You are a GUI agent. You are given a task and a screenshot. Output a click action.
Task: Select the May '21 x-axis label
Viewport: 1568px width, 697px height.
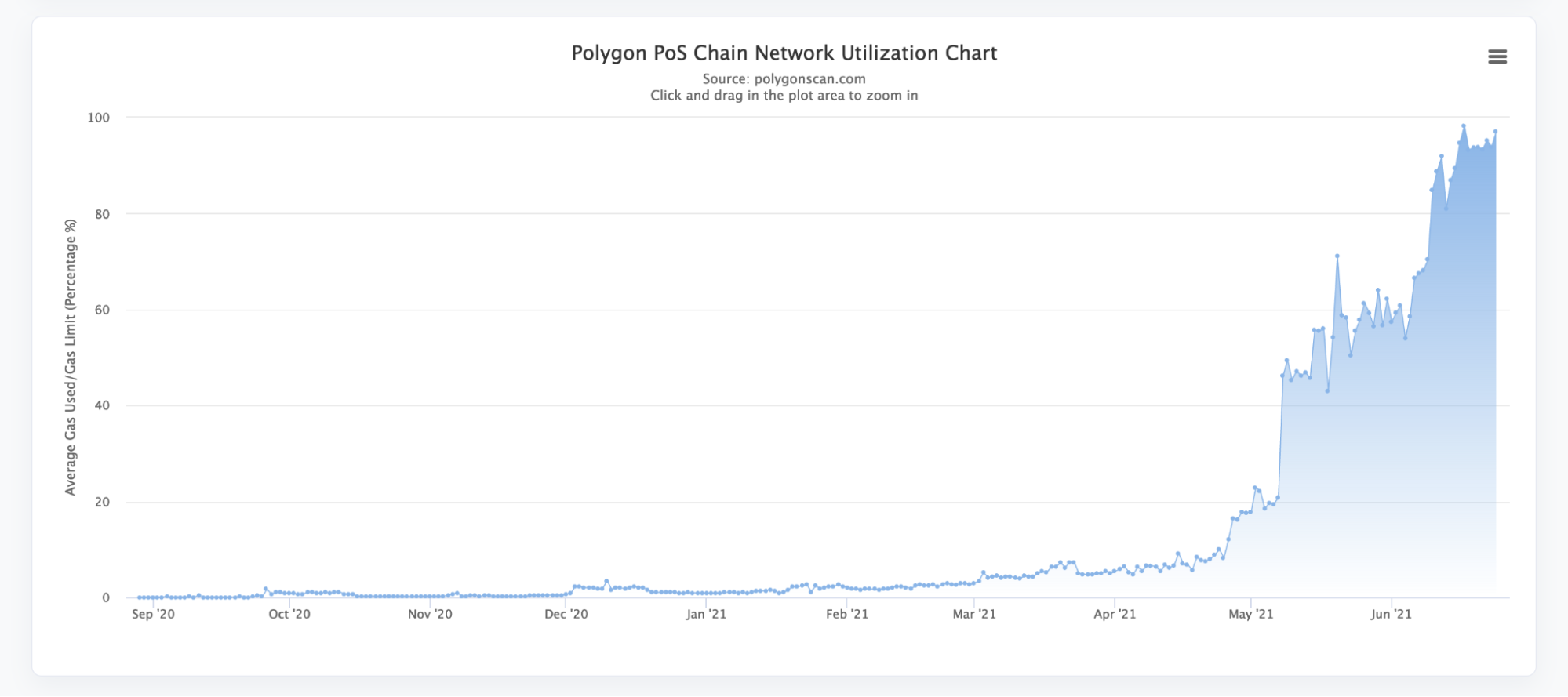point(1250,614)
